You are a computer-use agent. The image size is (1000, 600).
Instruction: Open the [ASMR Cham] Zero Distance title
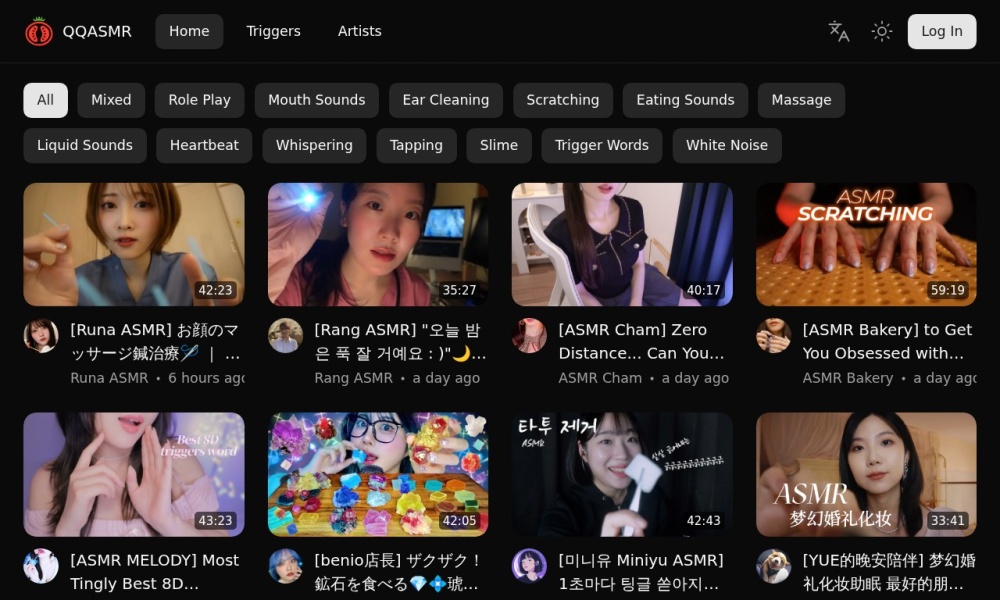point(642,342)
